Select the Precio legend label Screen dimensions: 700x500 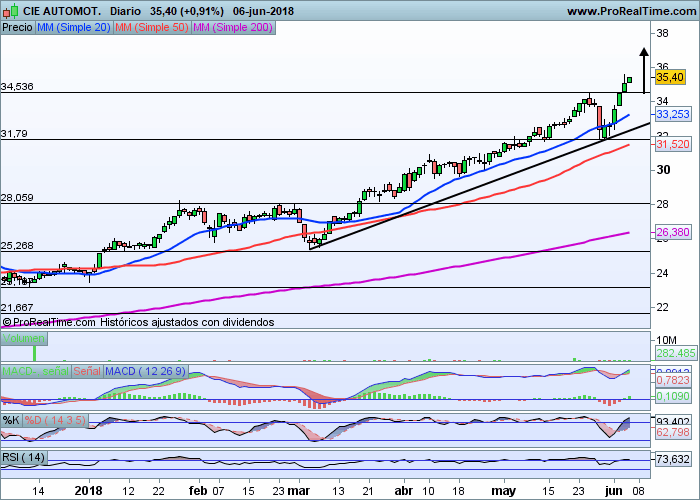pos(17,27)
